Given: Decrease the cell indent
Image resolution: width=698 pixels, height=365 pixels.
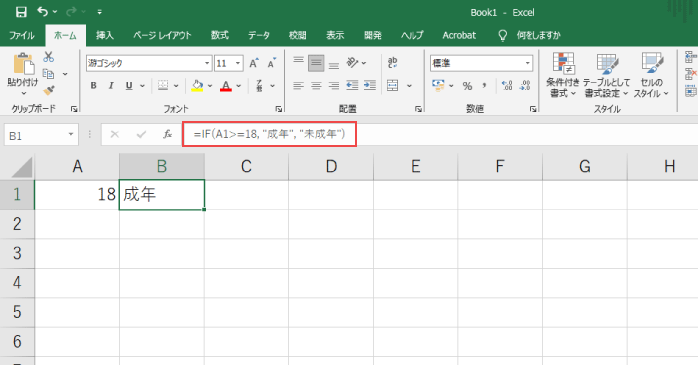Looking at the screenshot, I should [x=352, y=85].
